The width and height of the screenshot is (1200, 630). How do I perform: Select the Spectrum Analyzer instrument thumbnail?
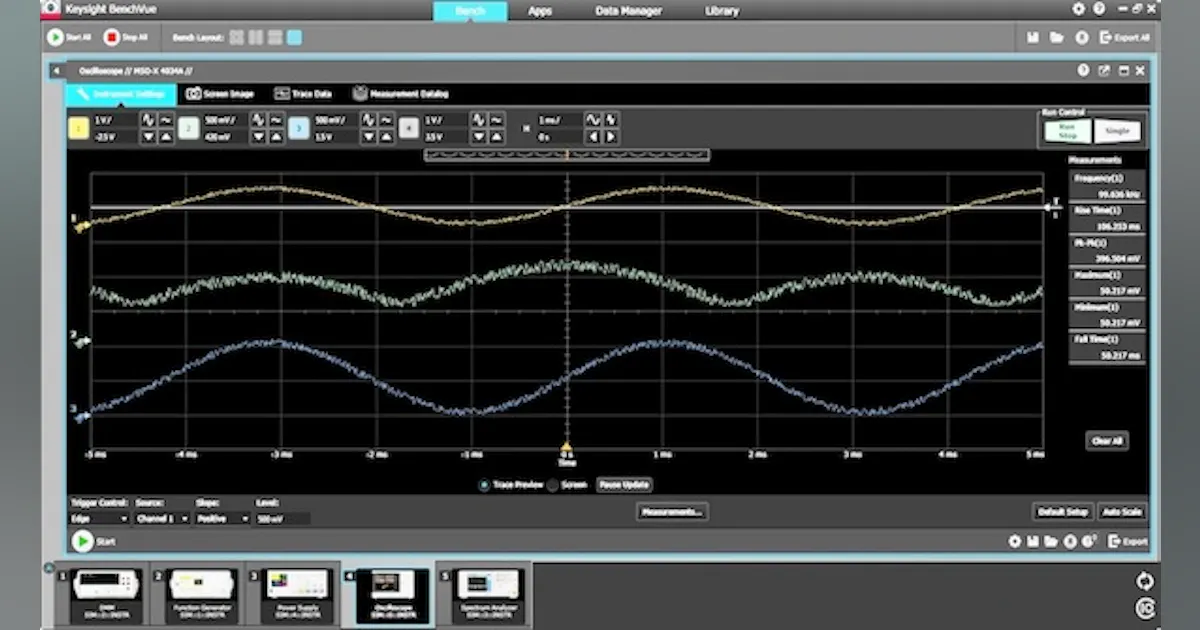[488, 594]
